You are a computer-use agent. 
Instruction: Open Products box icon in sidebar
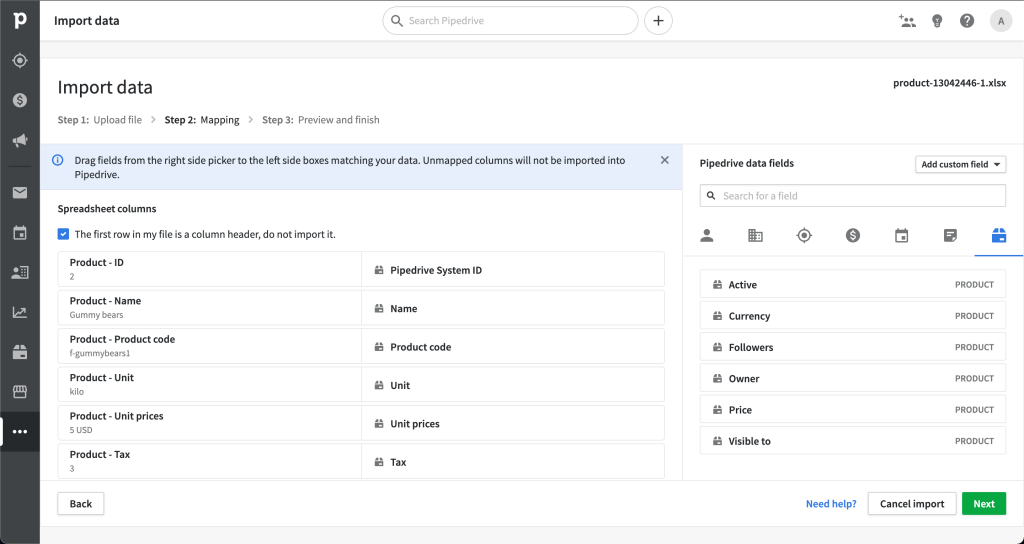coord(20,352)
